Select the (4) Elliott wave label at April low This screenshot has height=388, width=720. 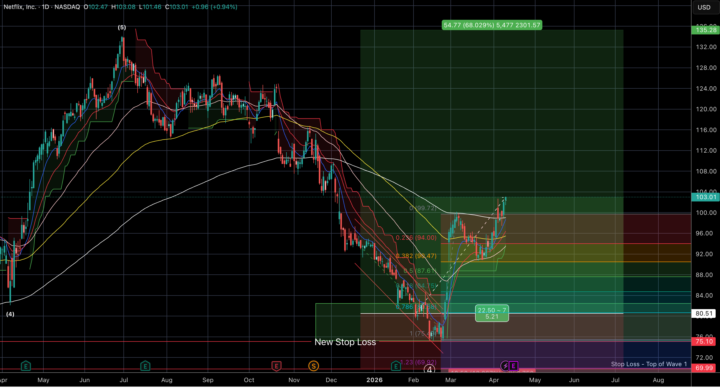coord(10,314)
